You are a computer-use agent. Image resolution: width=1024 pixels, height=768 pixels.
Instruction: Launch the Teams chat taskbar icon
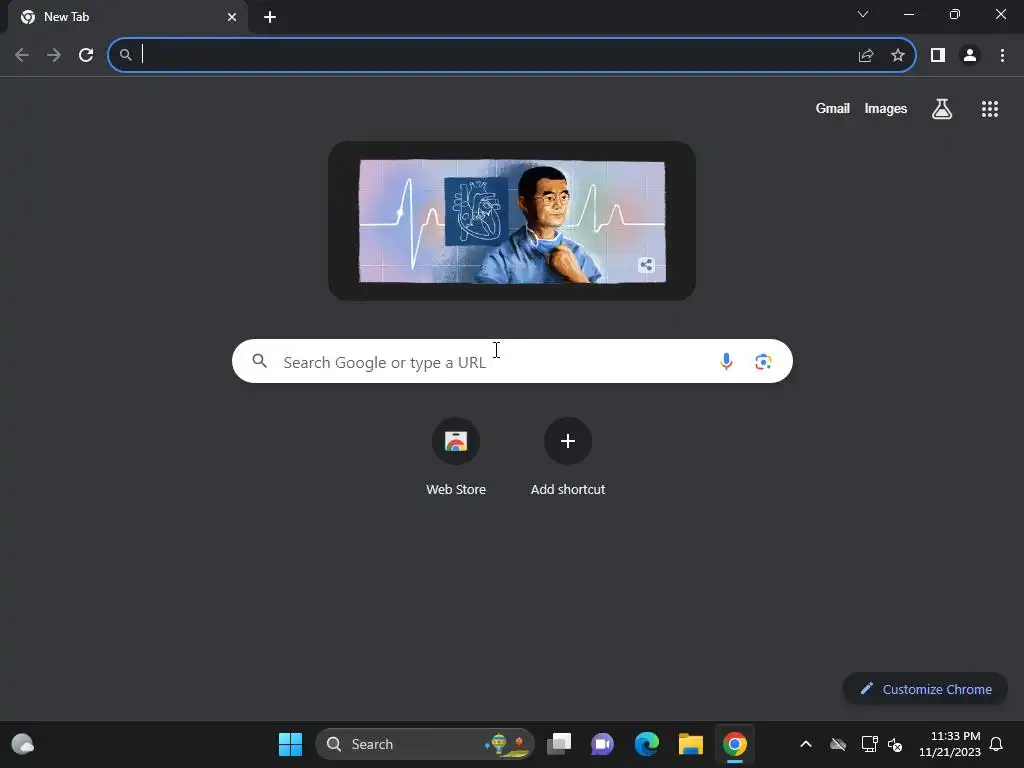602,744
